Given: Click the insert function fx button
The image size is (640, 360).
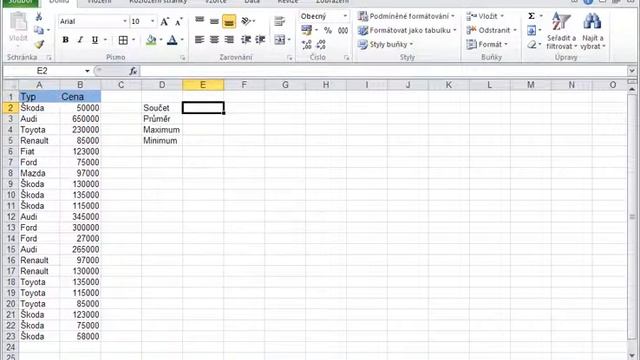Looking at the screenshot, I should (x=133, y=71).
